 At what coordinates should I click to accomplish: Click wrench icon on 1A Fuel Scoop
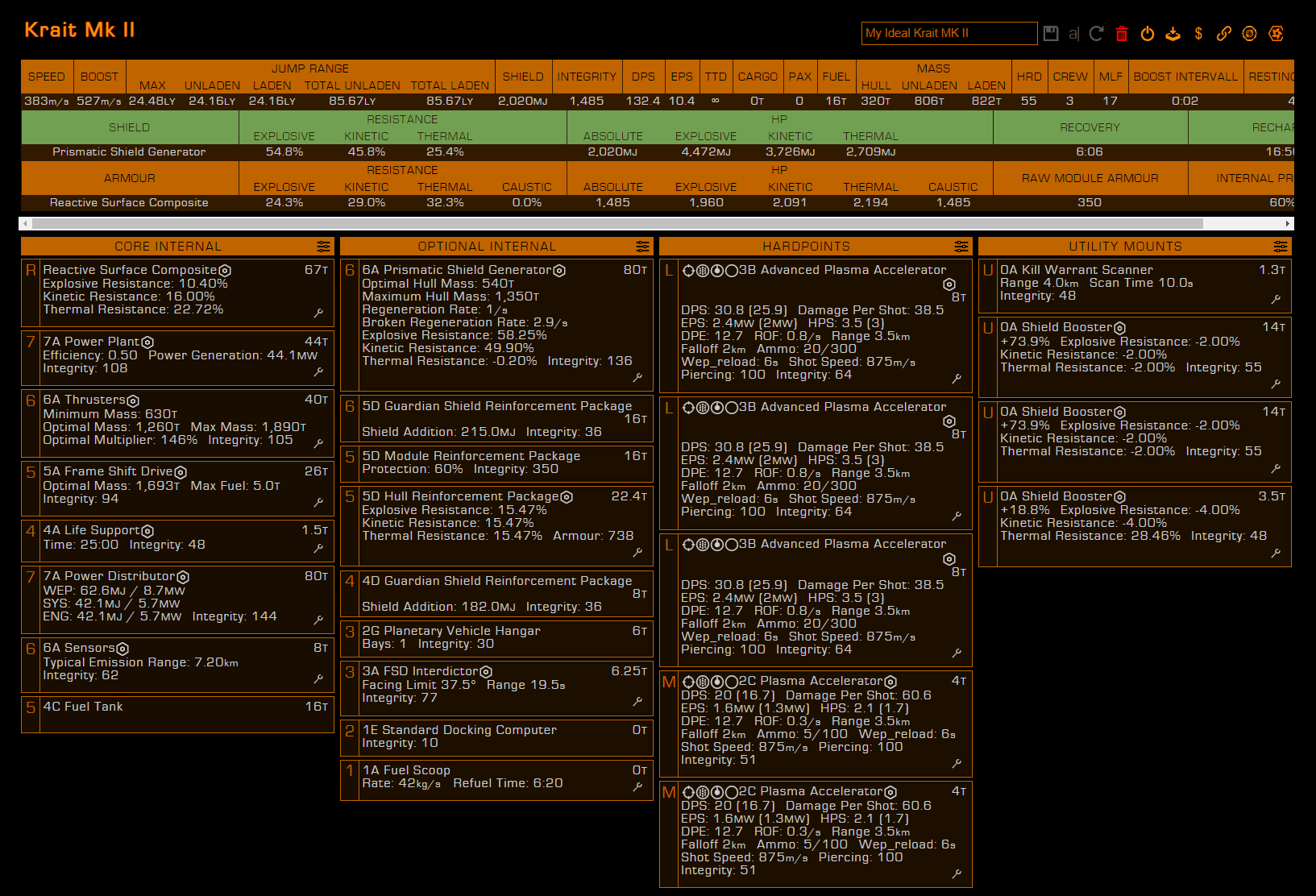click(638, 786)
